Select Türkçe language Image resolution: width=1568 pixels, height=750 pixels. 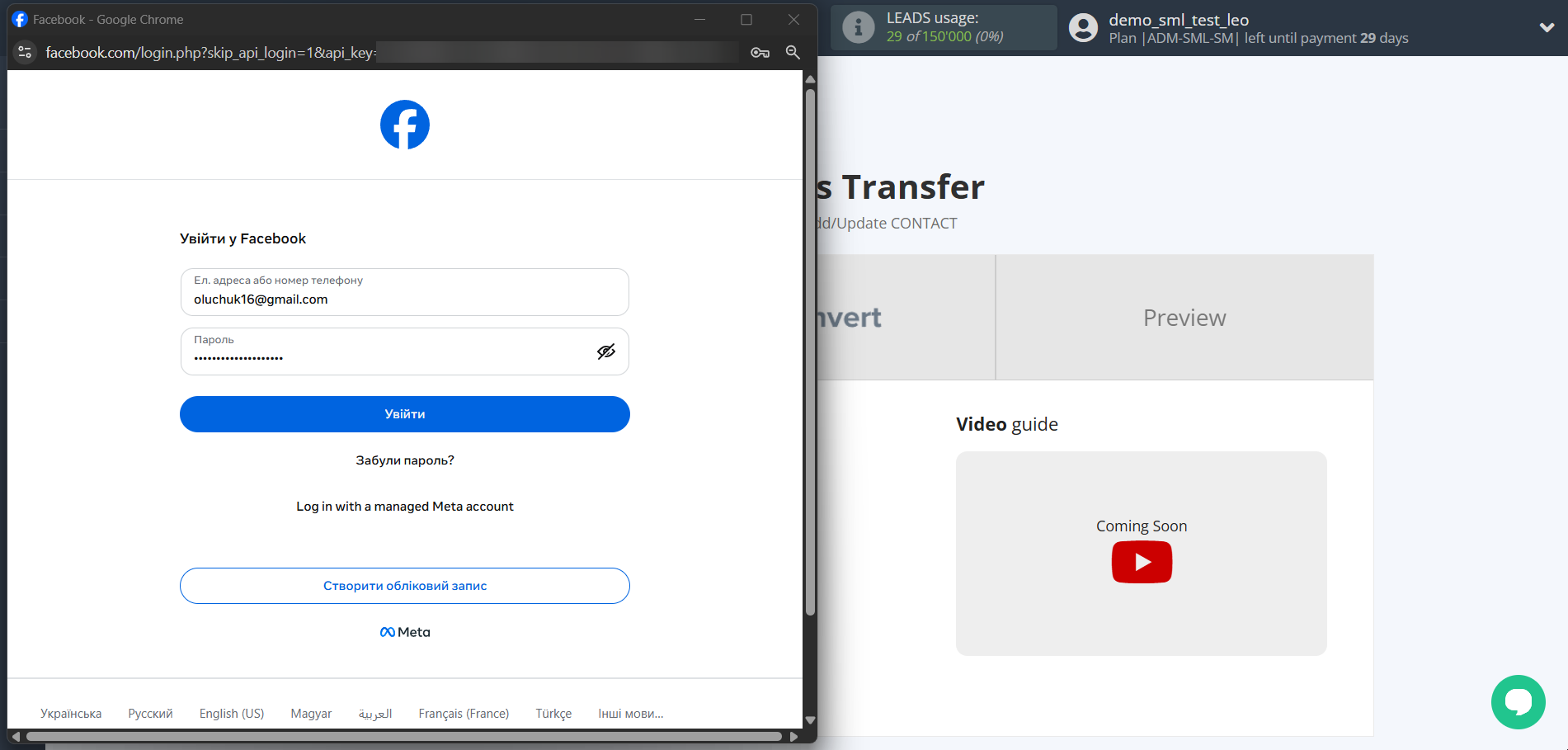click(x=553, y=714)
